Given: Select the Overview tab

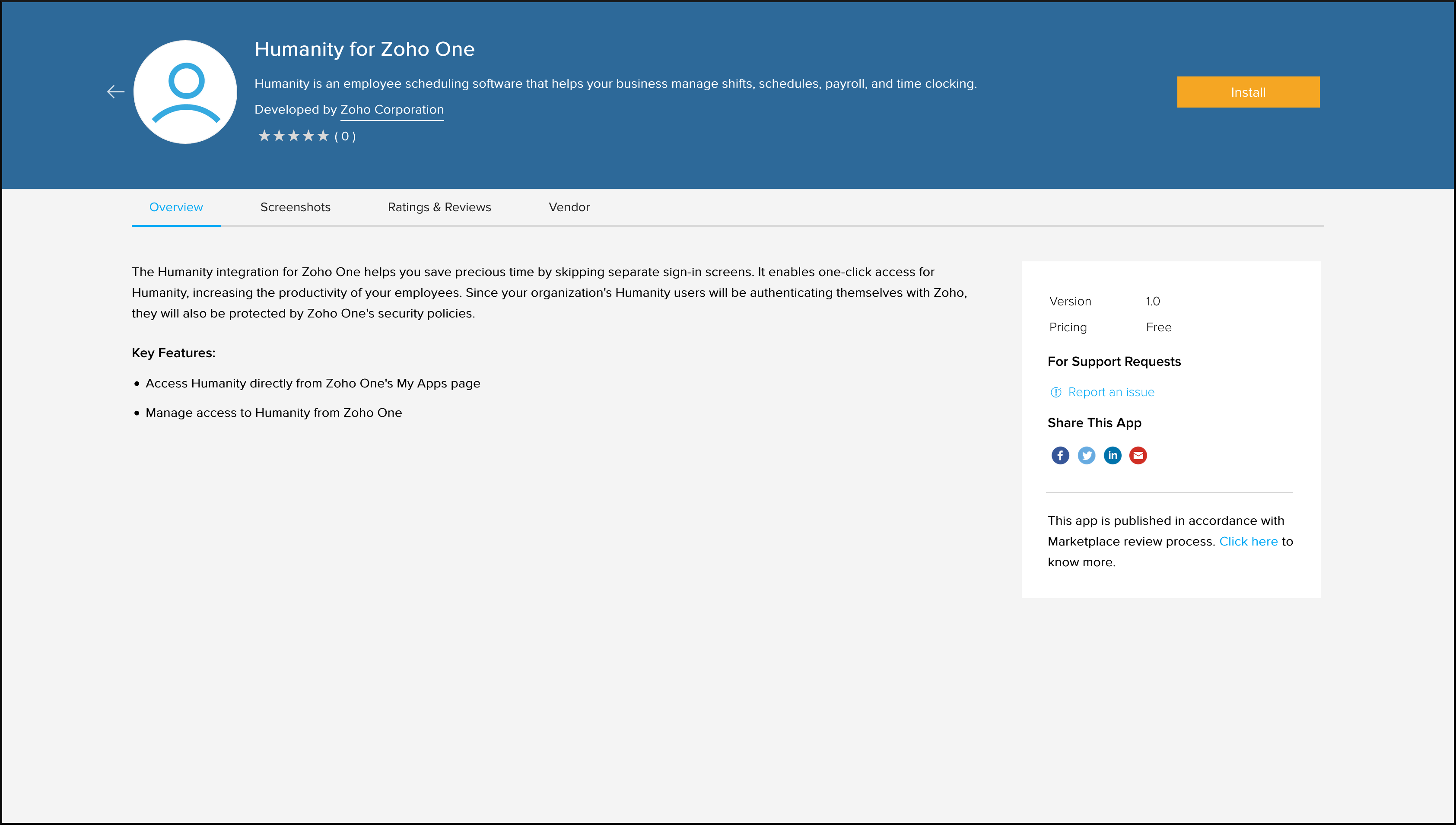Looking at the screenshot, I should [x=176, y=207].
